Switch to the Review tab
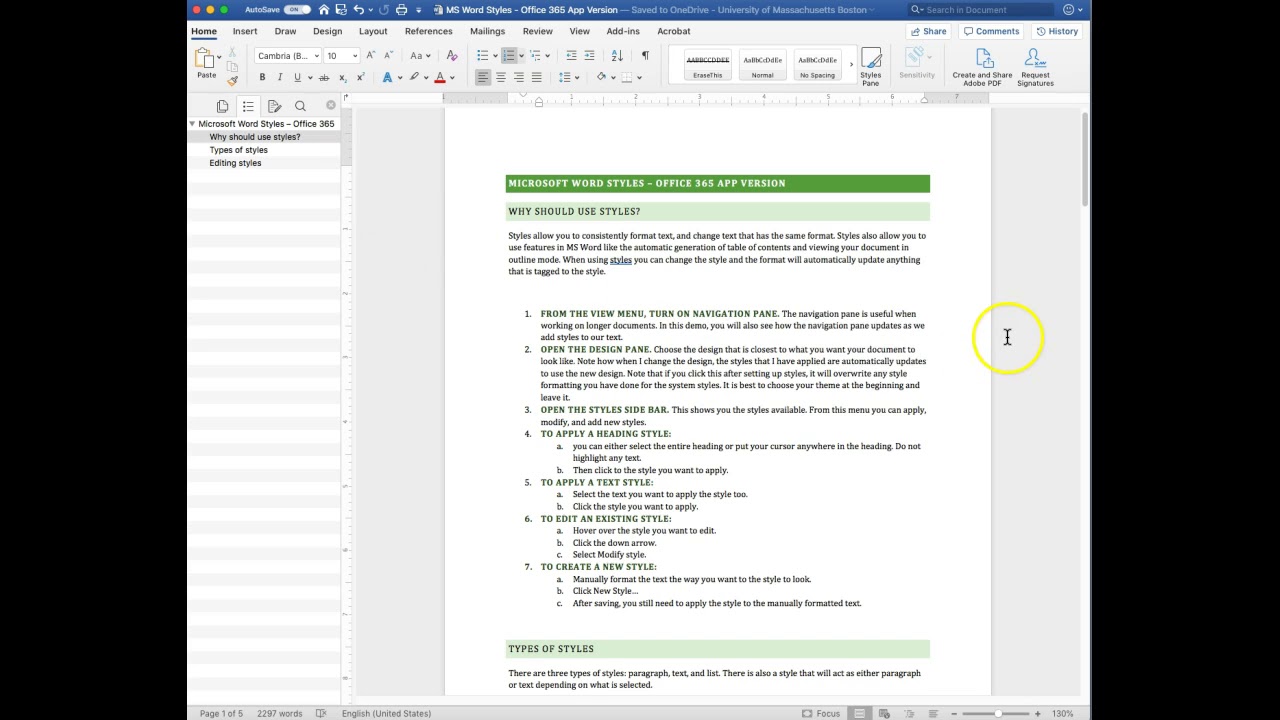 (x=537, y=31)
